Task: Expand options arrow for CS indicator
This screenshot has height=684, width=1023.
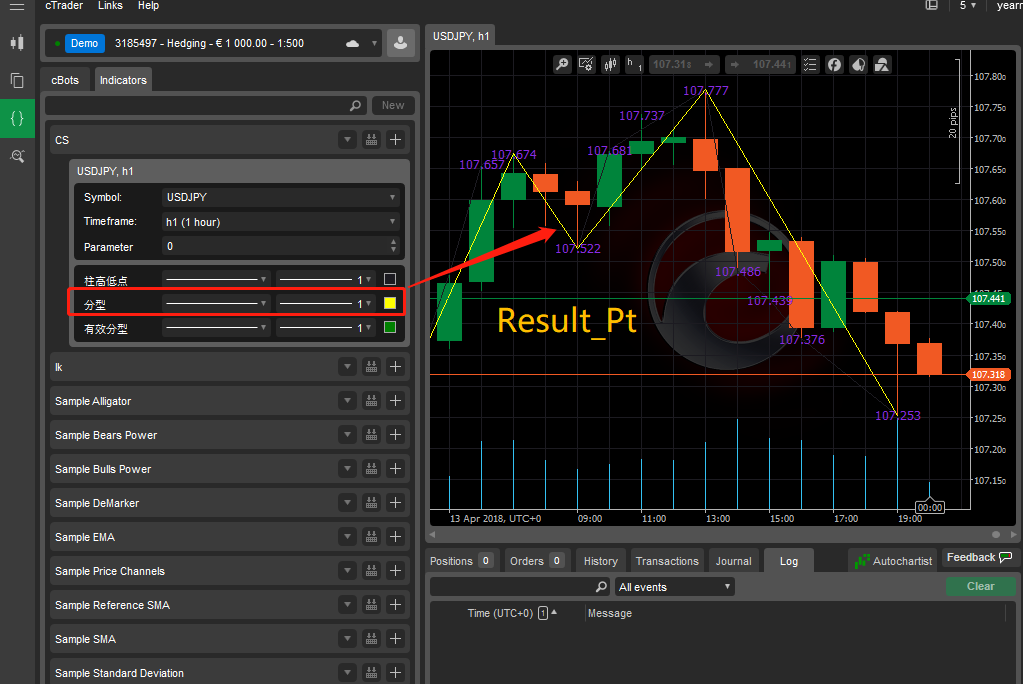Action: pyautogui.click(x=347, y=140)
